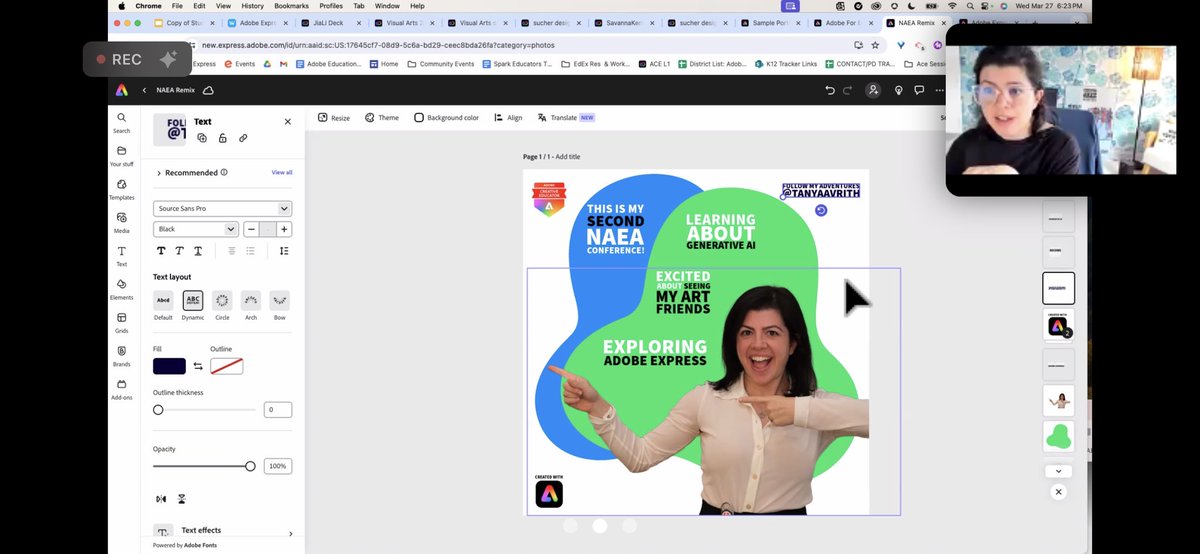
Task: Click the Undo arrow
Action: [830, 90]
